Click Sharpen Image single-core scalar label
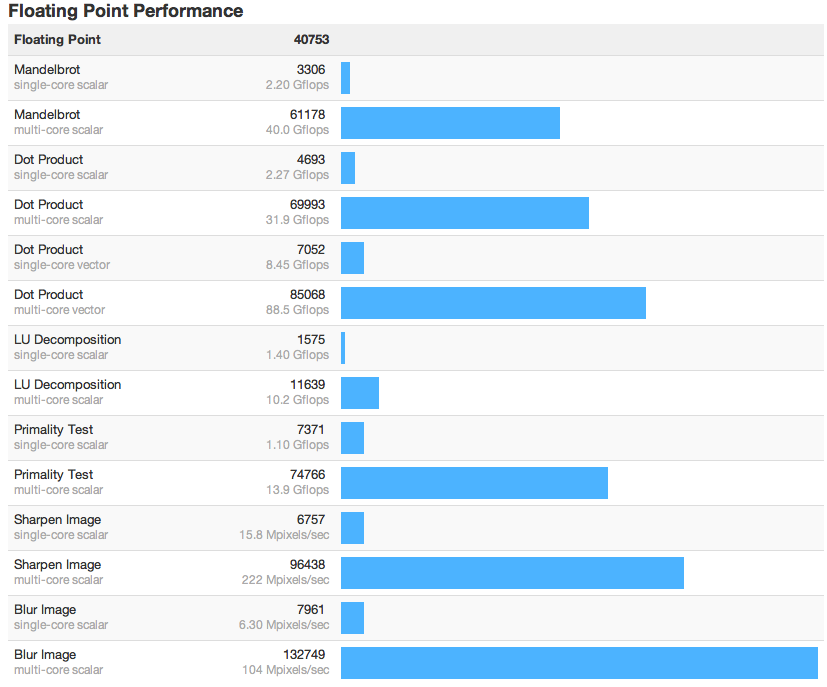This screenshot has height=687, width=827. point(57,520)
